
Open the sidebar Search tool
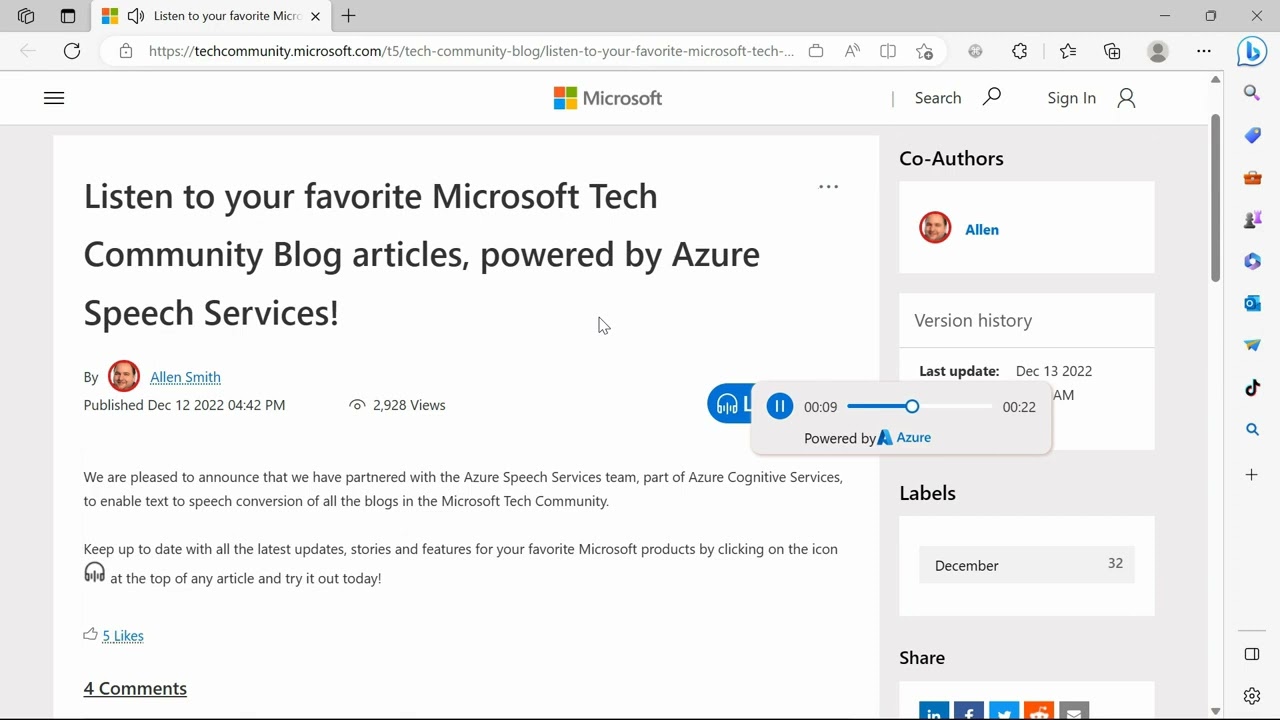point(1252,93)
